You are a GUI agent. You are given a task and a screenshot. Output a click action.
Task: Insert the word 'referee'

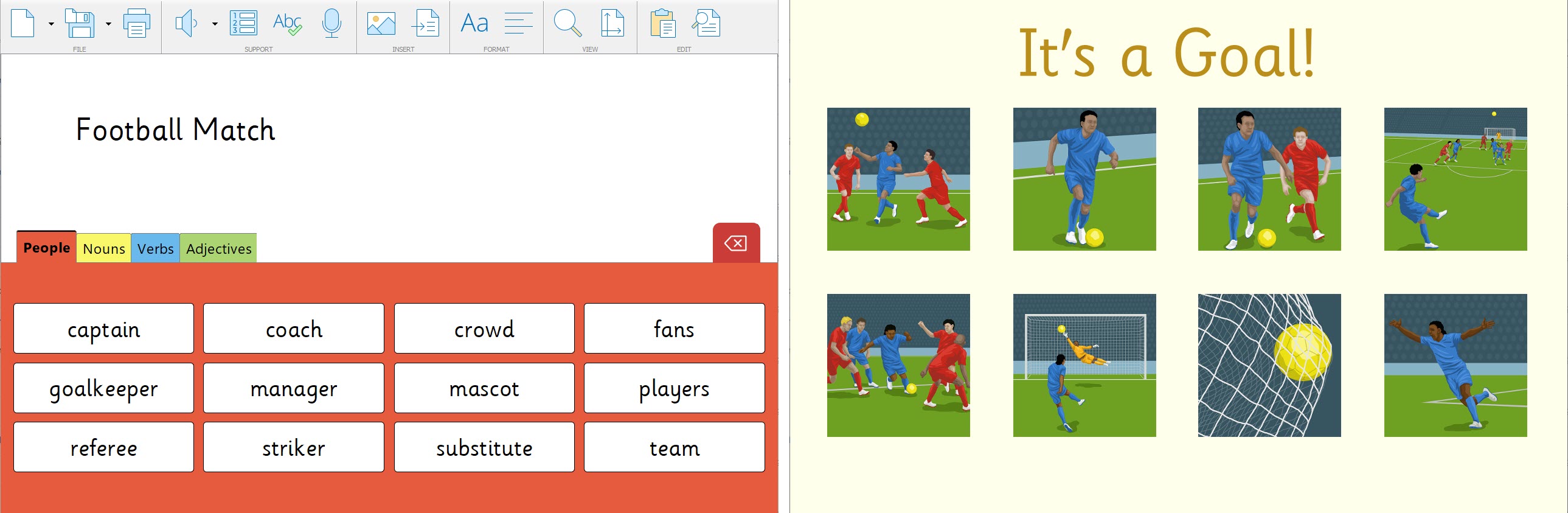[x=103, y=447]
